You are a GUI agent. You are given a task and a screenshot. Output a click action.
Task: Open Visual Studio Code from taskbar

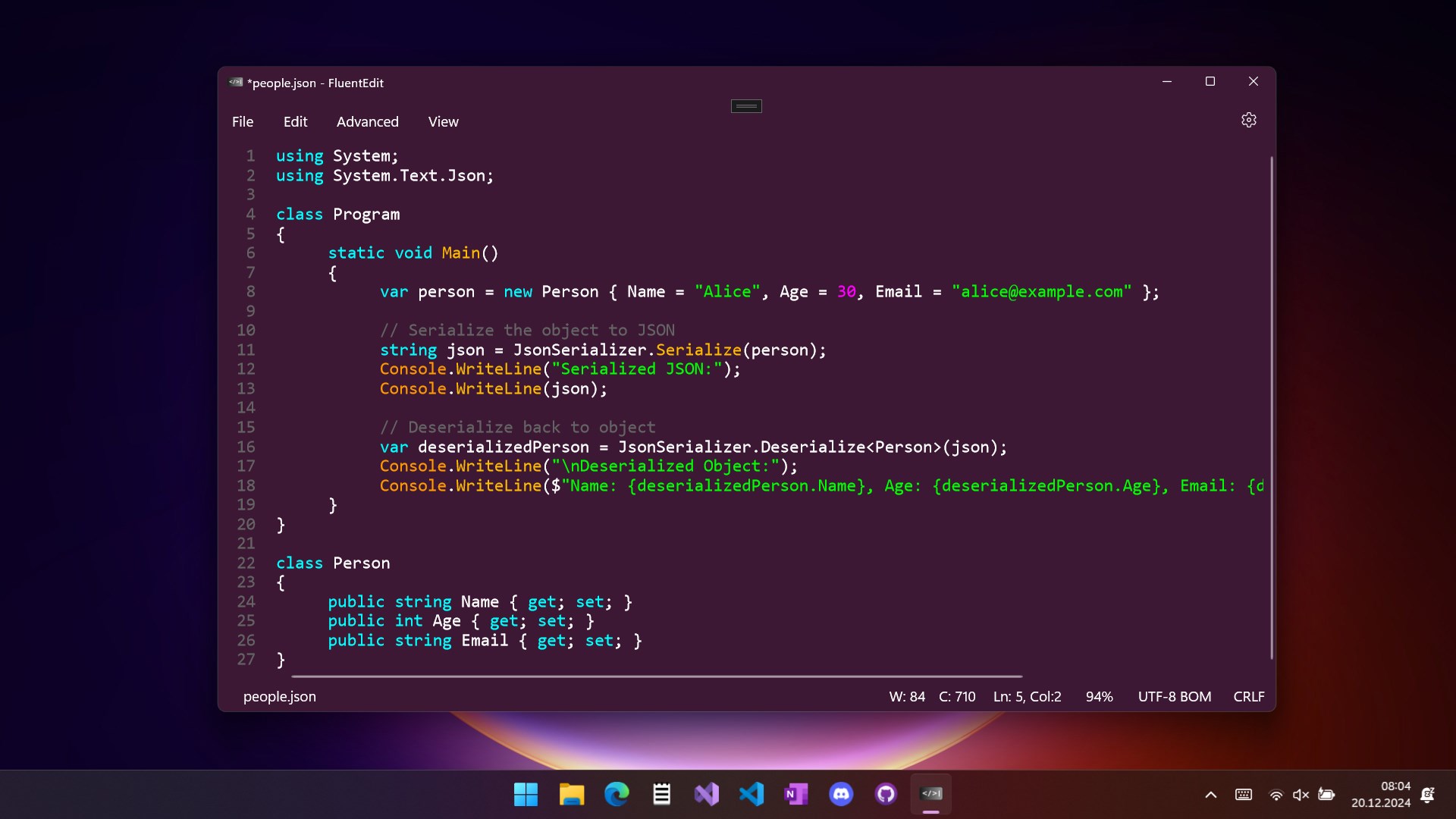[x=751, y=794]
